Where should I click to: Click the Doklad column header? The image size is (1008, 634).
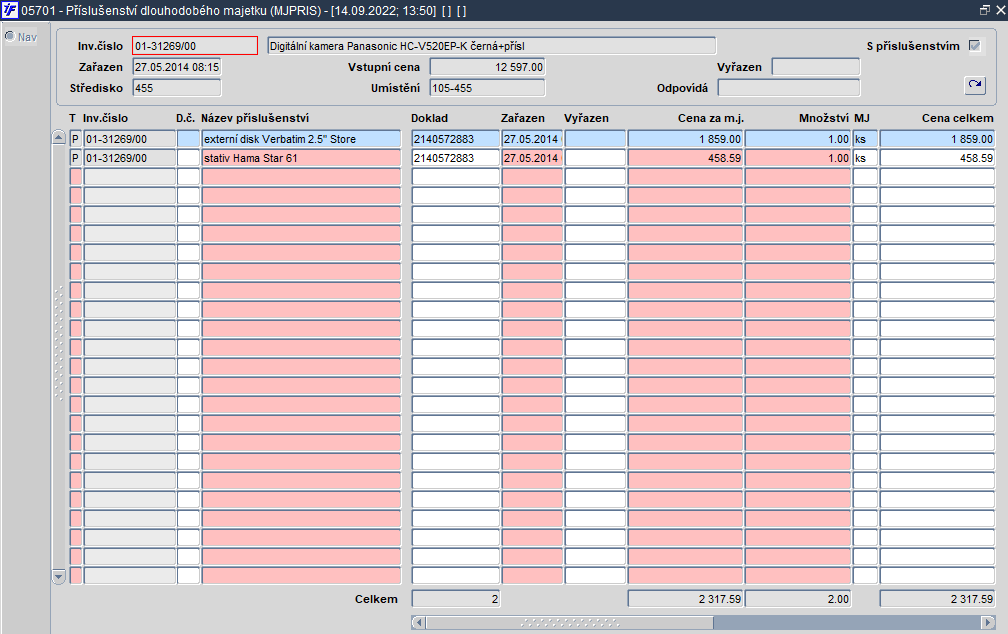click(429, 118)
